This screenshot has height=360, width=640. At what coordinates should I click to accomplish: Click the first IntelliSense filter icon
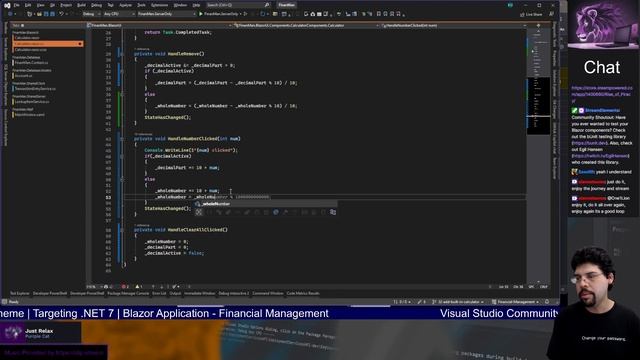(x=198, y=212)
